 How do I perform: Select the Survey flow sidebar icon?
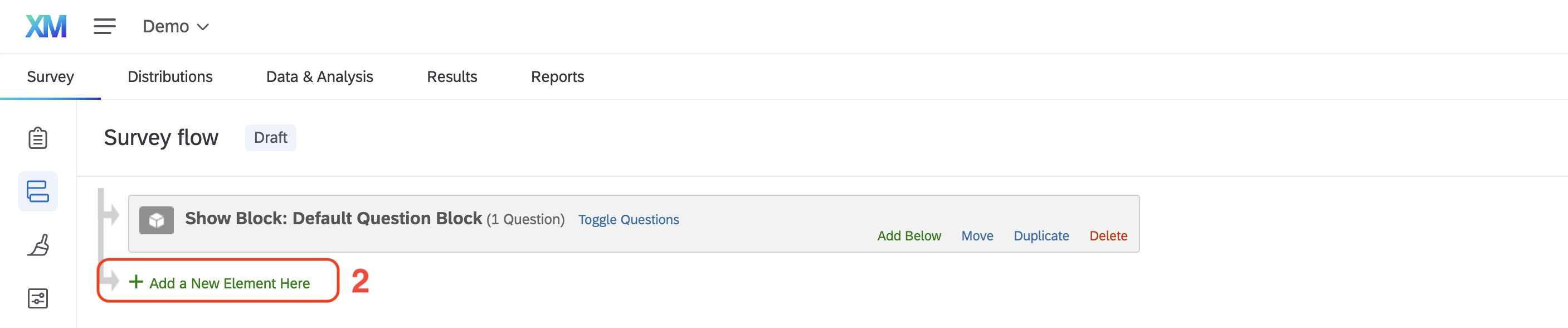tap(38, 191)
